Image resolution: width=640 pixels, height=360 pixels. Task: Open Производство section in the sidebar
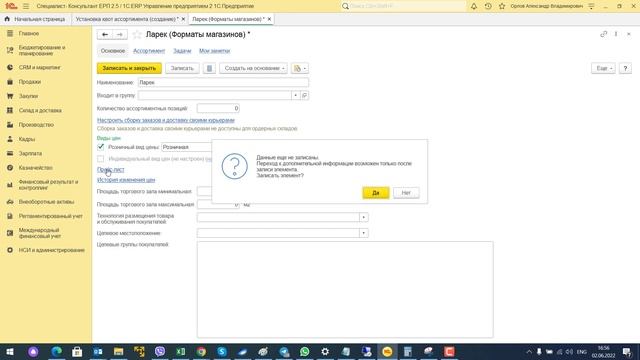pos(36,124)
